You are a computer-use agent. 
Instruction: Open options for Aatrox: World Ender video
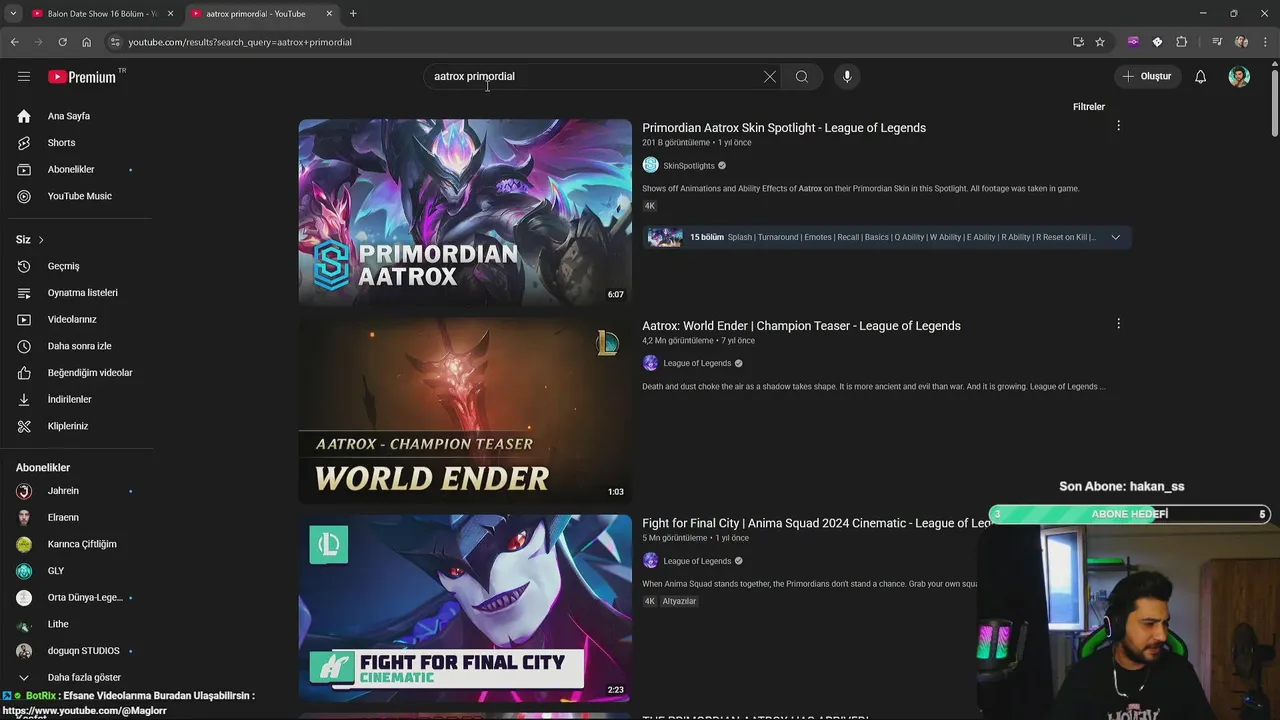pyautogui.click(x=1118, y=324)
